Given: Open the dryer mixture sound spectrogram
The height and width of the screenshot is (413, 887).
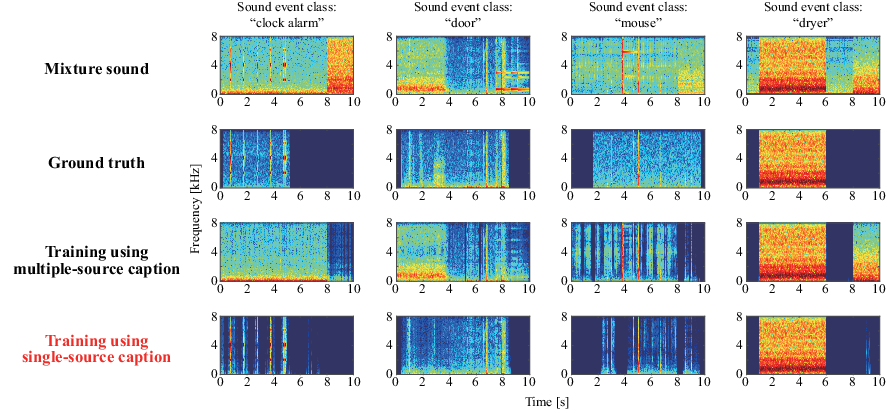Looking at the screenshot, I should coord(813,65).
